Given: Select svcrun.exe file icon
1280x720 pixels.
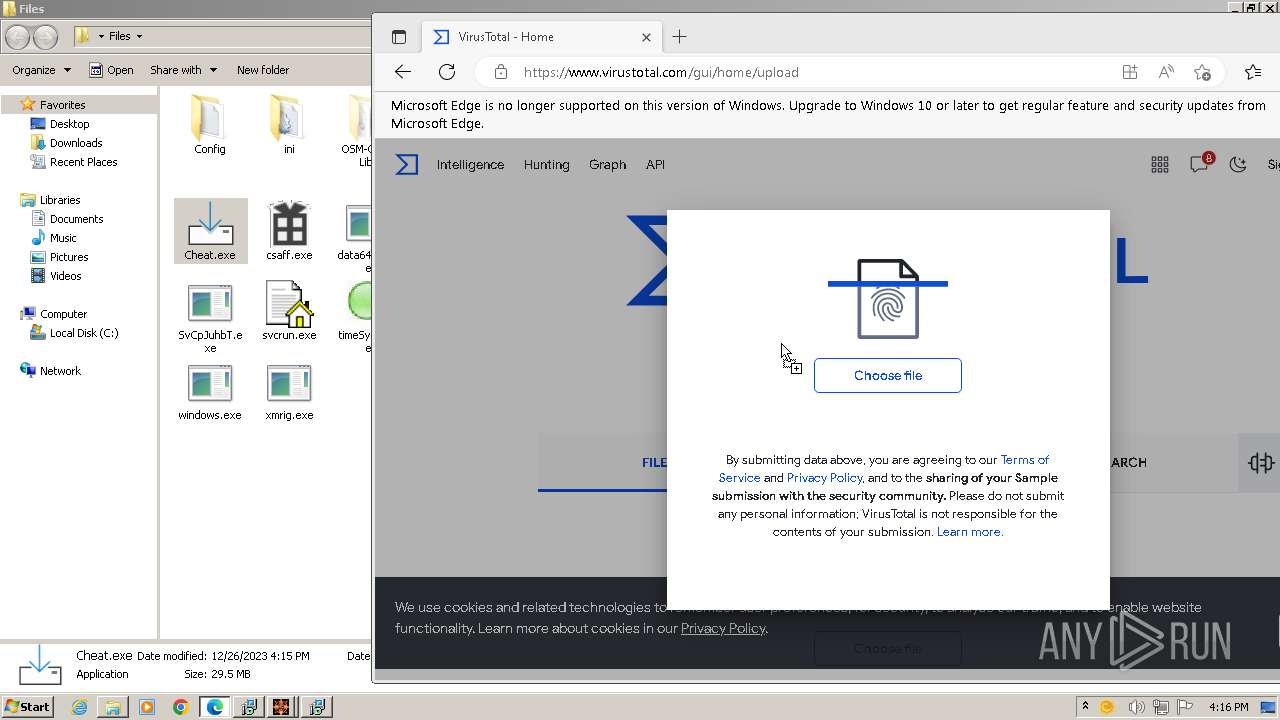Looking at the screenshot, I should [x=289, y=312].
